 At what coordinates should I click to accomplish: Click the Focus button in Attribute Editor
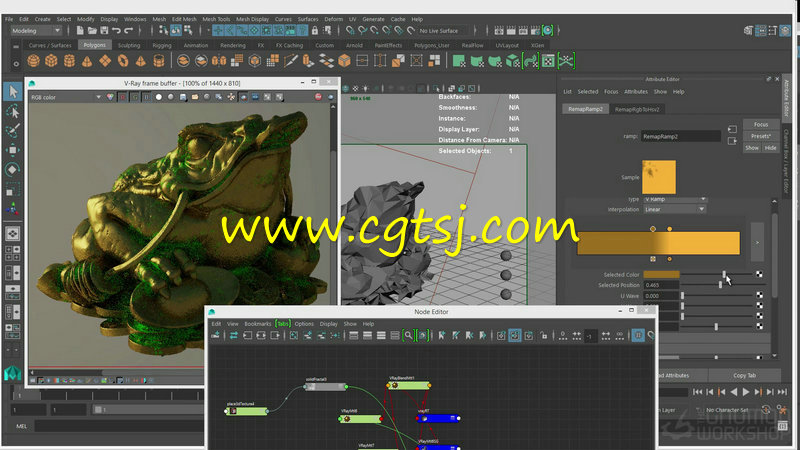click(x=761, y=124)
